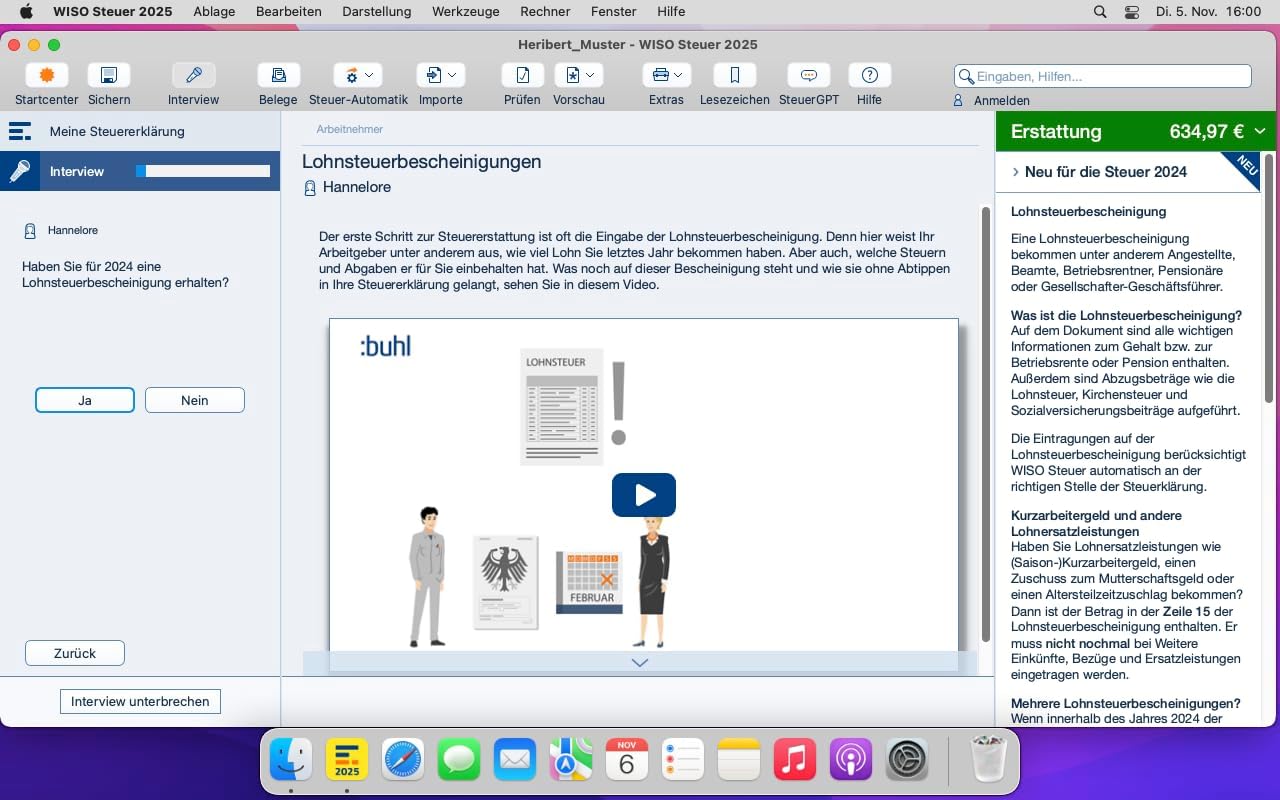Open the Hilfe menu in menu bar
Viewport: 1280px width, 800px height.
[671, 12]
